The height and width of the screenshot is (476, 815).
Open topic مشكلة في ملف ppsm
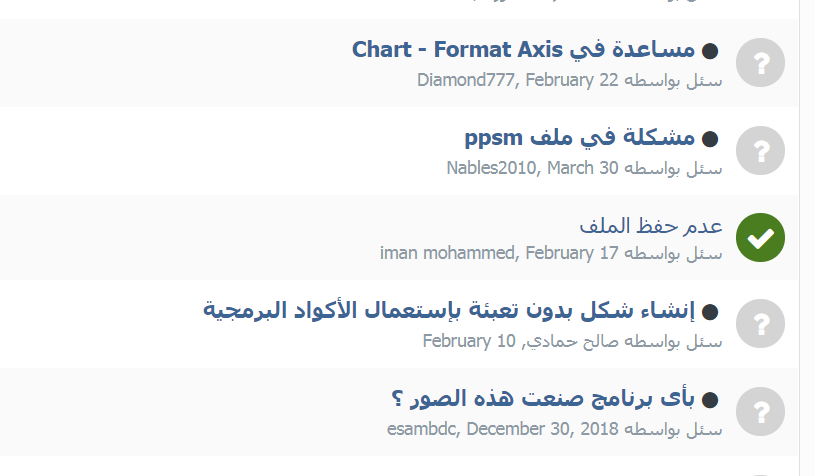(580, 138)
